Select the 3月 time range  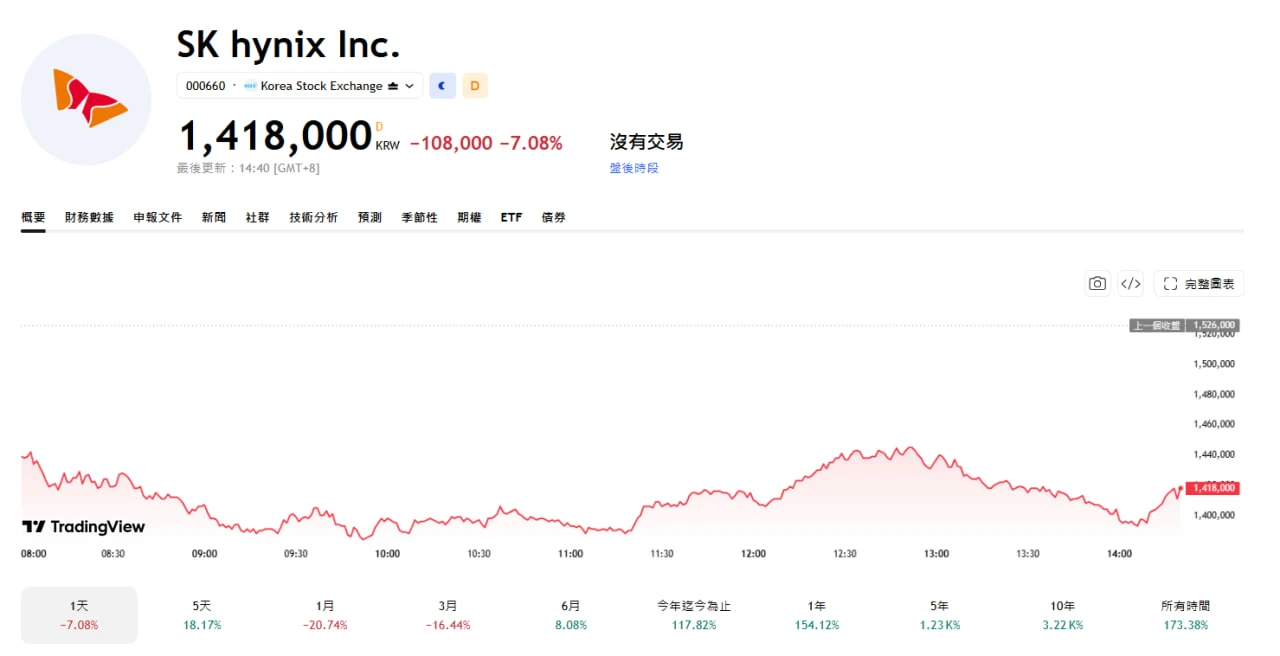[448, 615]
